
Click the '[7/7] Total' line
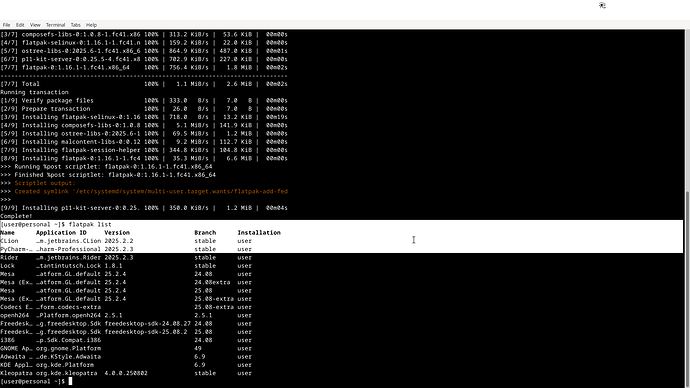point(143,84)
